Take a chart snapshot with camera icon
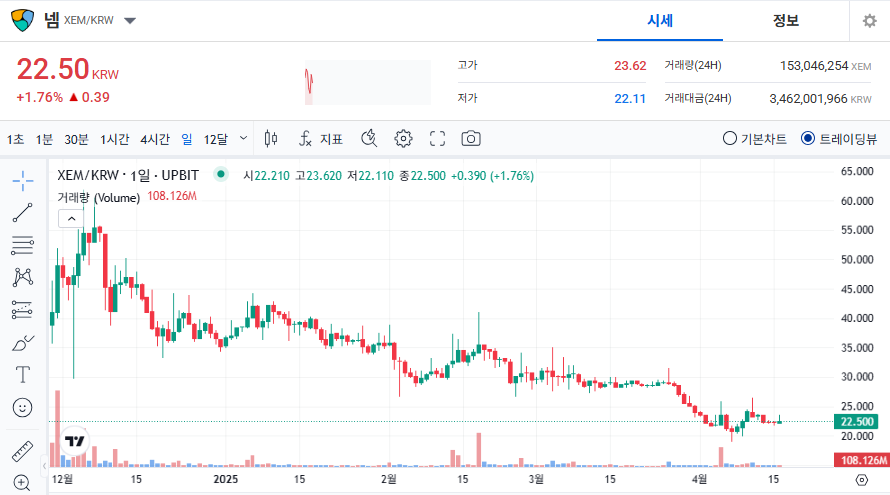 pyautogui.click(x=471, y=139)
